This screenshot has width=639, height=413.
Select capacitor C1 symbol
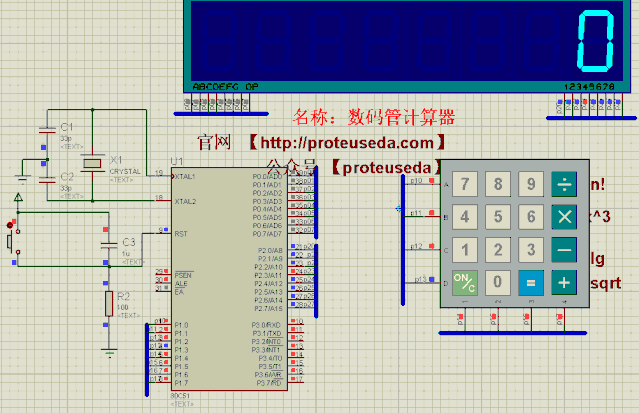click(47, 130)
